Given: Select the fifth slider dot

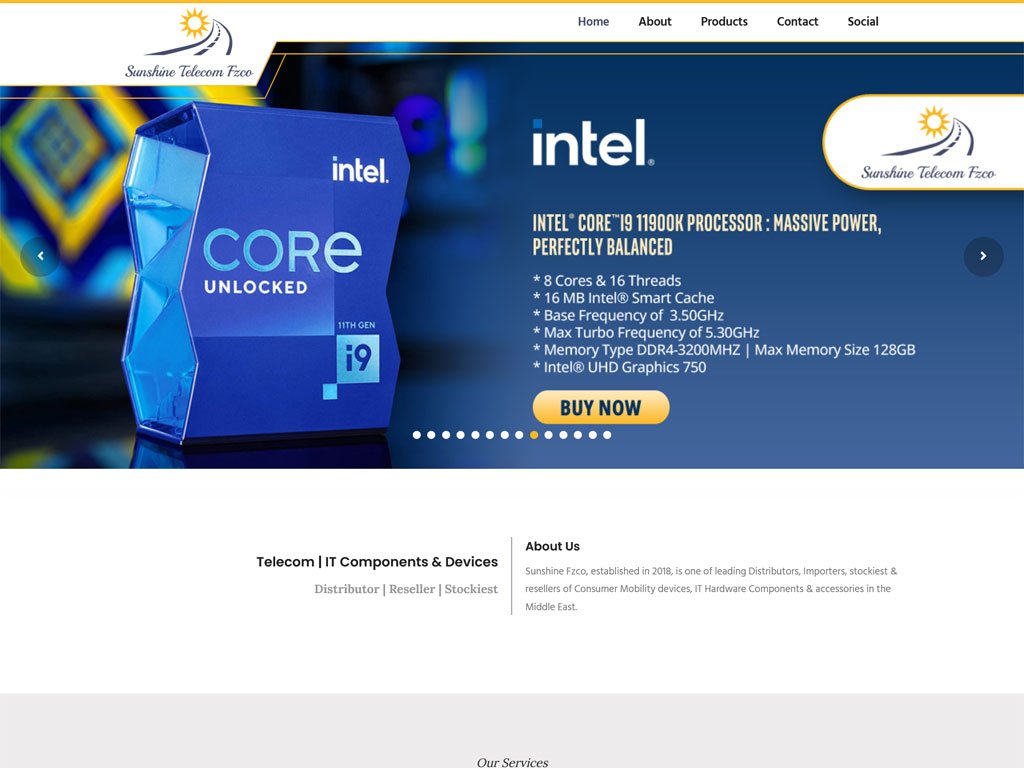Looking at the screenshot, I should coord(475,435).
